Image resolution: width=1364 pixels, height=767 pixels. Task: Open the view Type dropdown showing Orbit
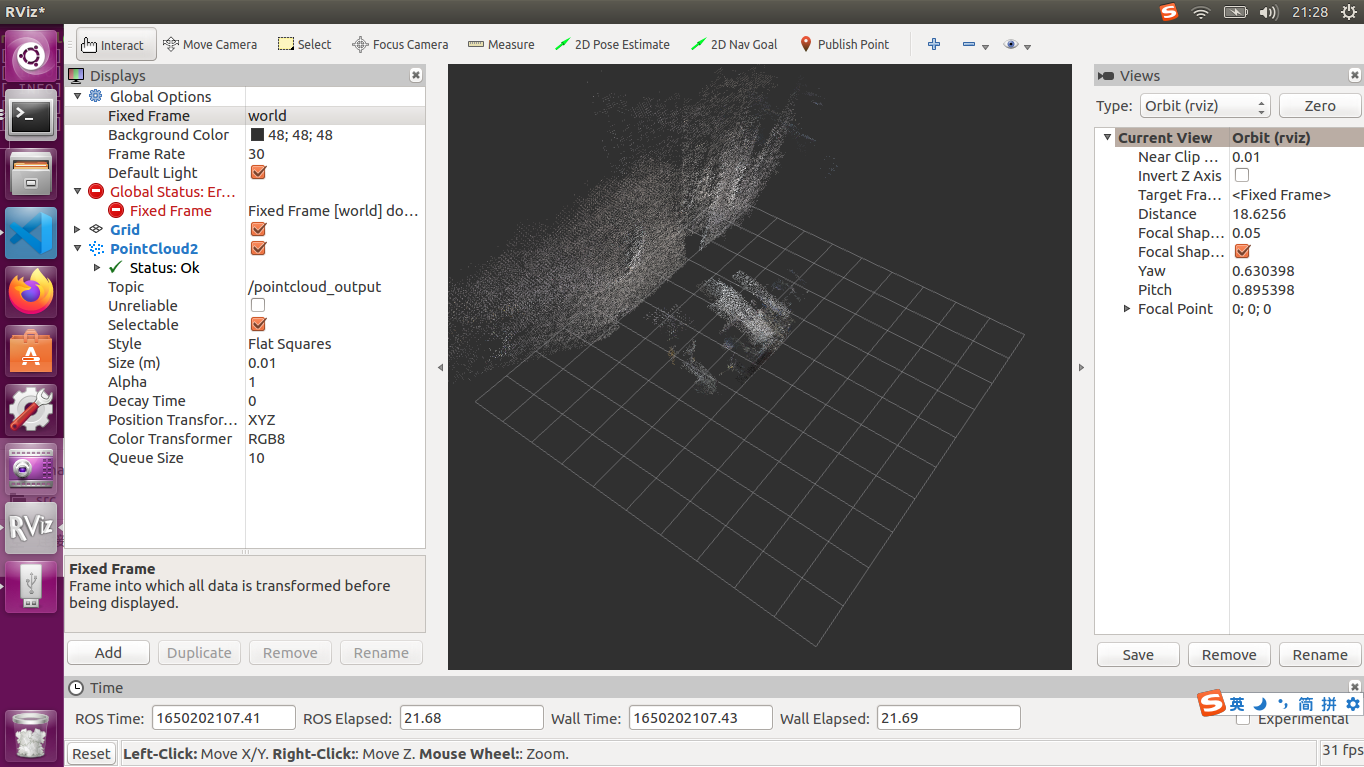(1204, 105)
